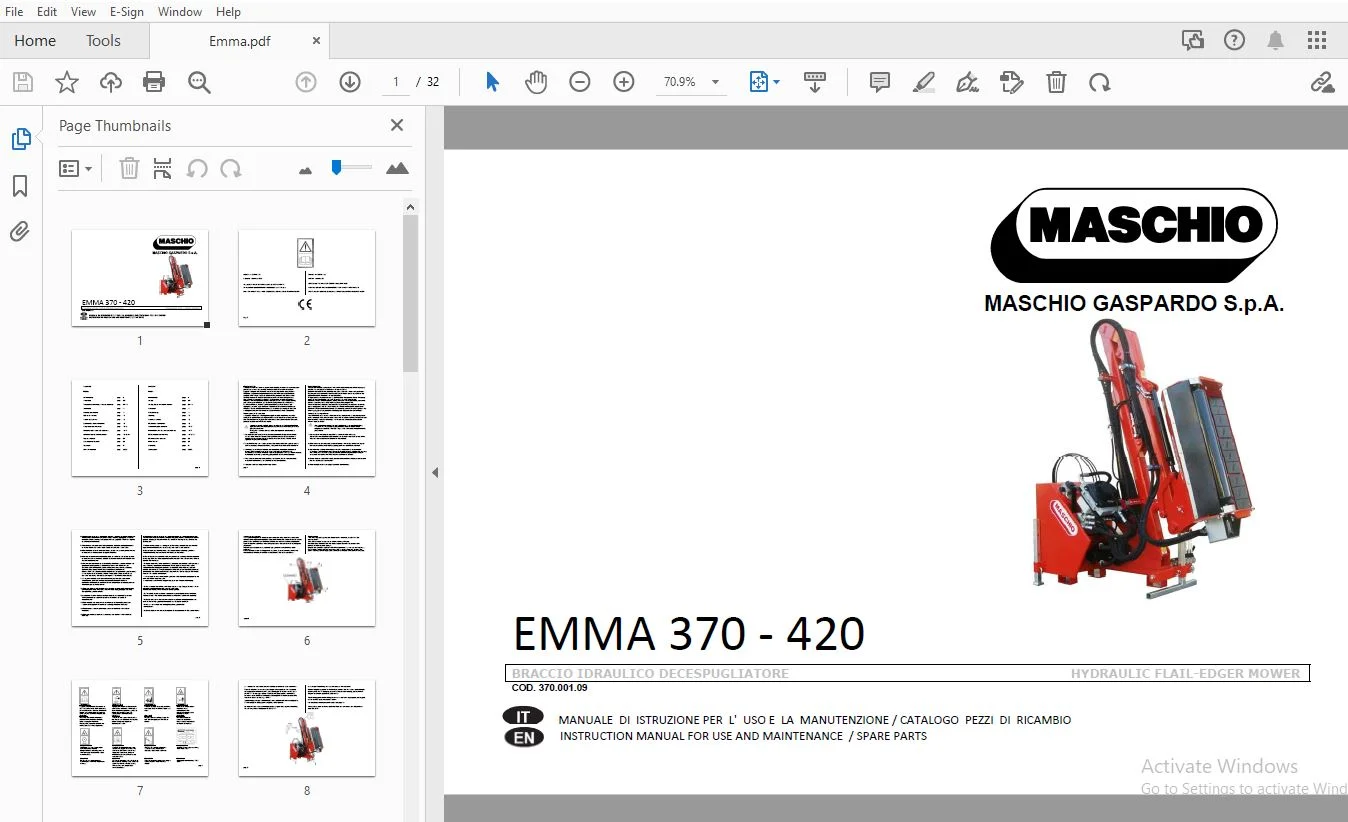1348x822 pixels.
Task: Select the page 1 thumbnail
Action: pyautogui.click(x=140, y=278)
